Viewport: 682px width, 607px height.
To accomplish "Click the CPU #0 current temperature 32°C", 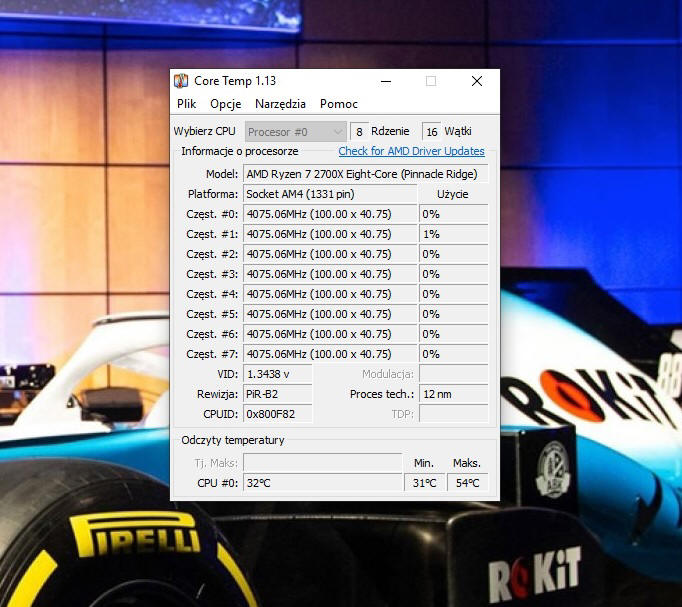I will [x=323, y=483].
